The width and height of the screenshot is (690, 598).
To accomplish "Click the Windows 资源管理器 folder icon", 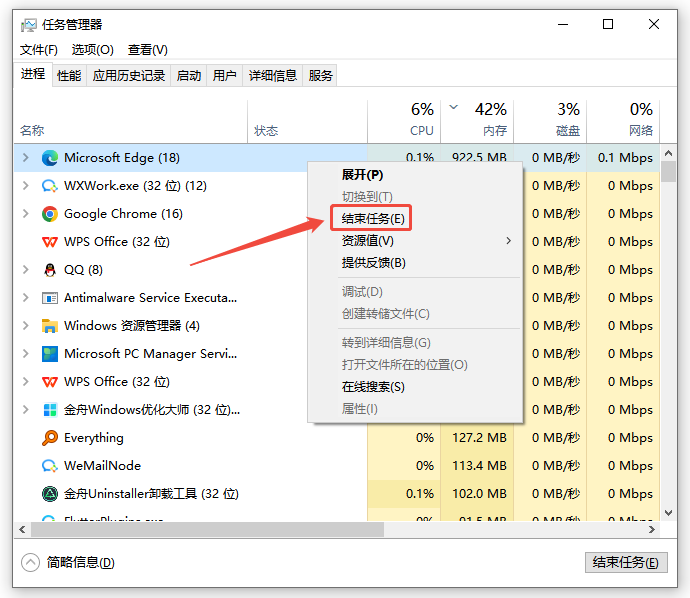I will click(x=50, y=326).
